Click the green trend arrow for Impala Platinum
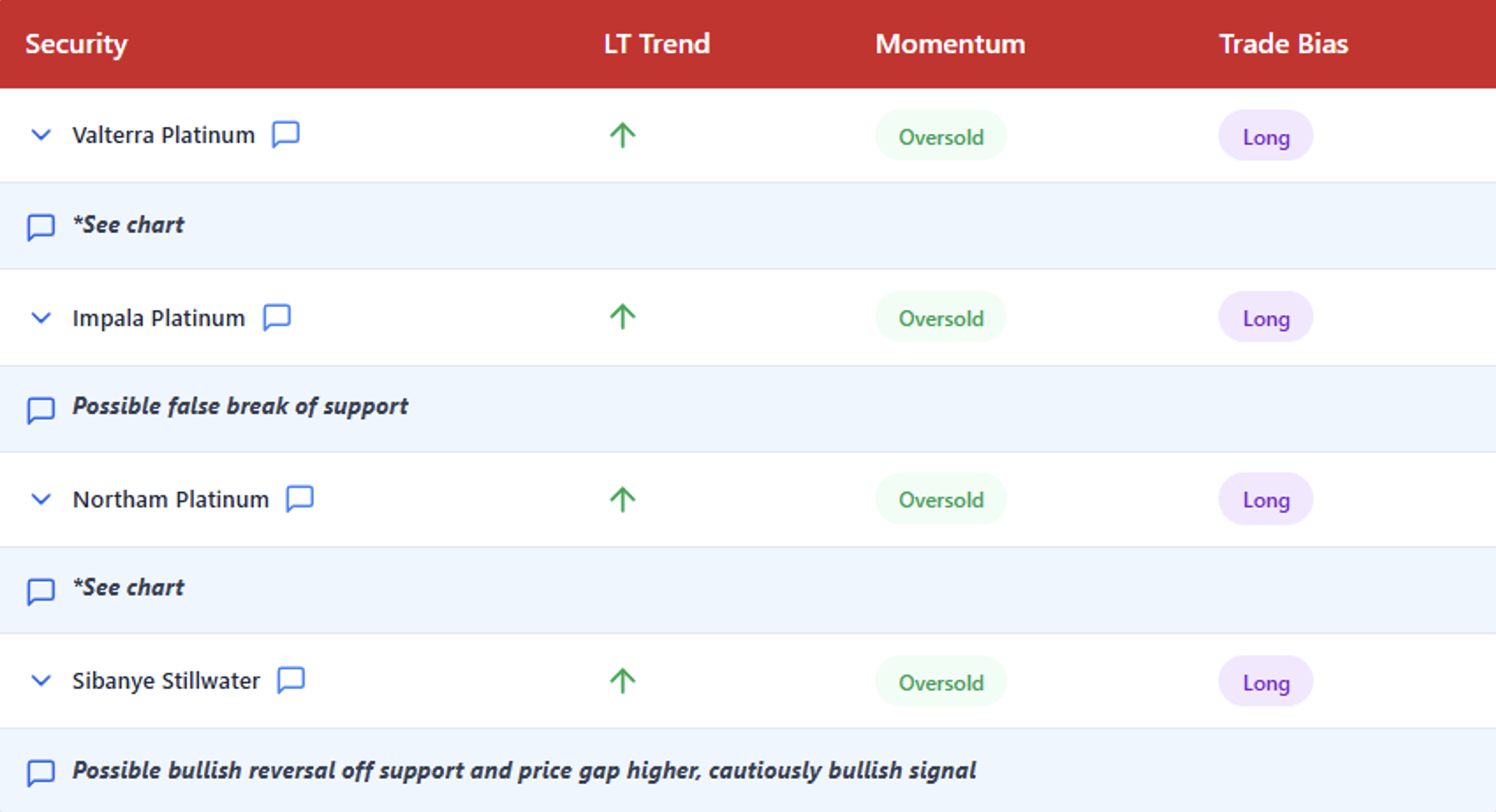This screenshot has width=1496, height=812. tap(623, 317)
